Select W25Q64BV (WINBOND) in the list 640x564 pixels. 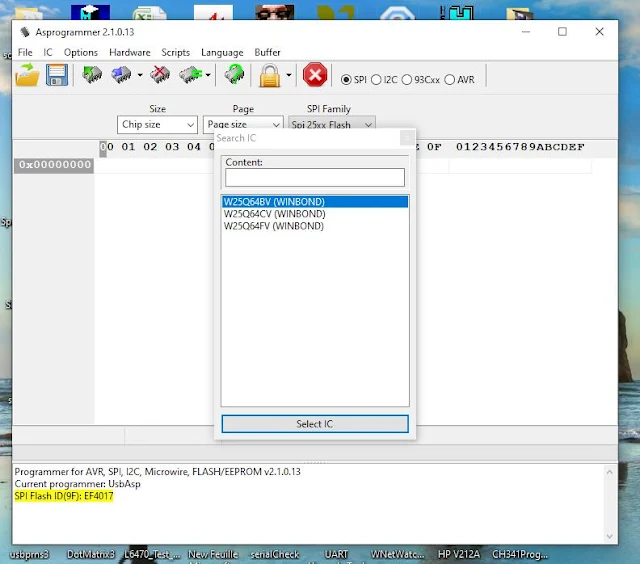click(315, 202)
